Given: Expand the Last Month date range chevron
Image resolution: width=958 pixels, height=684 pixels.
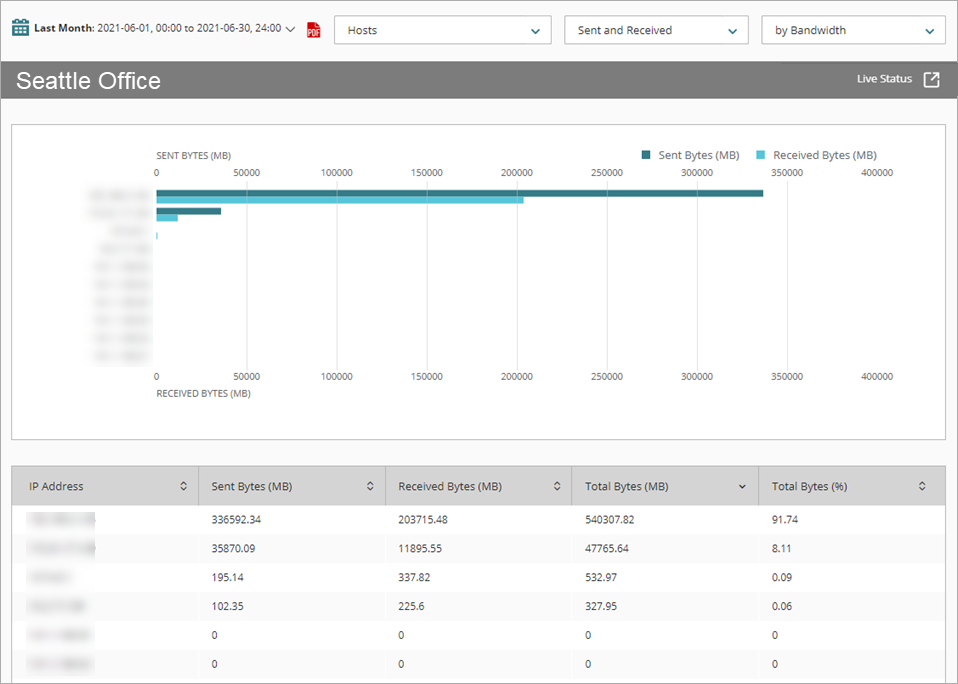Looking at the screenshot, I should [x=289, y=28].
